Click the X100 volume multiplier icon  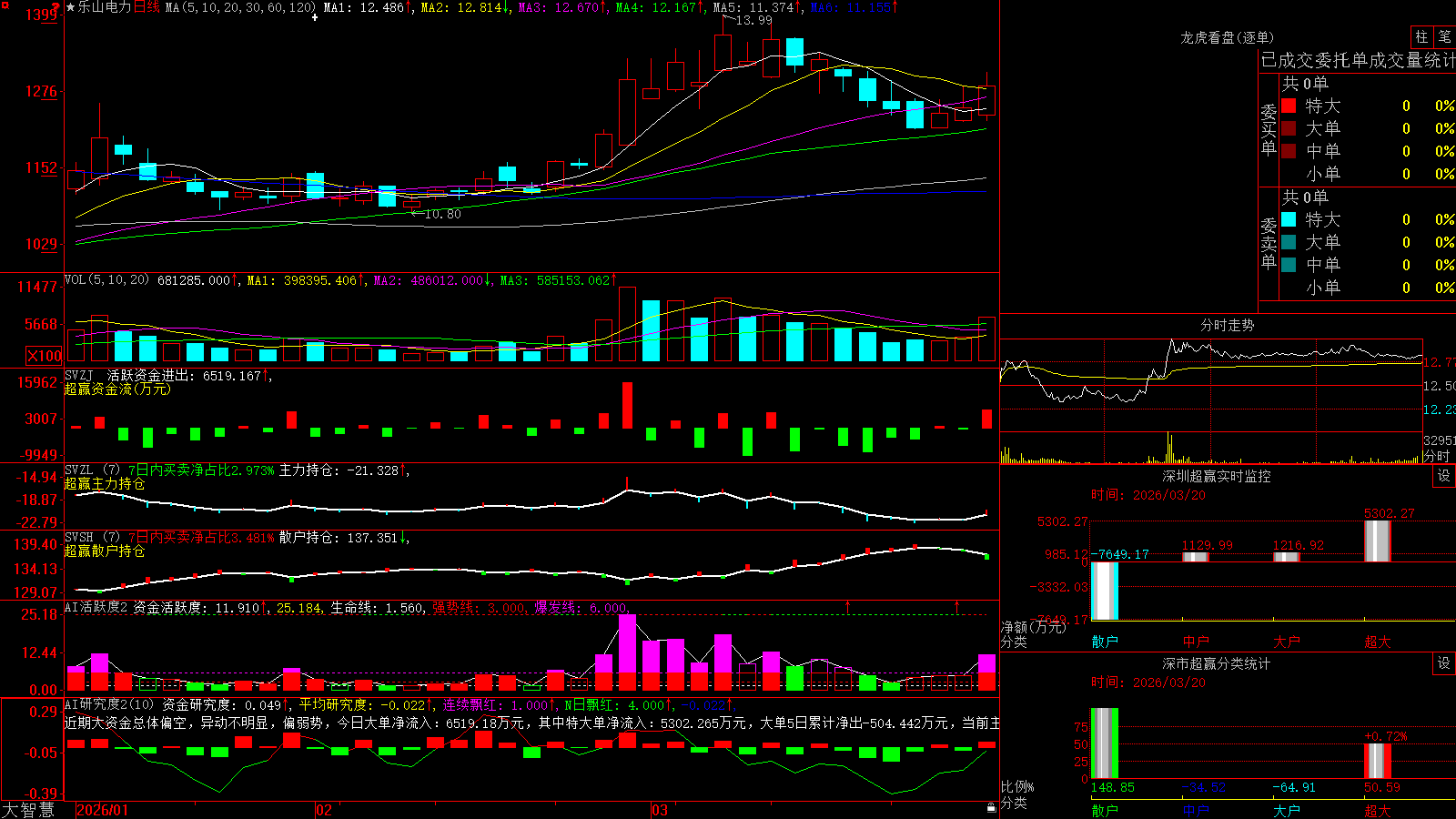click(44, 356)
